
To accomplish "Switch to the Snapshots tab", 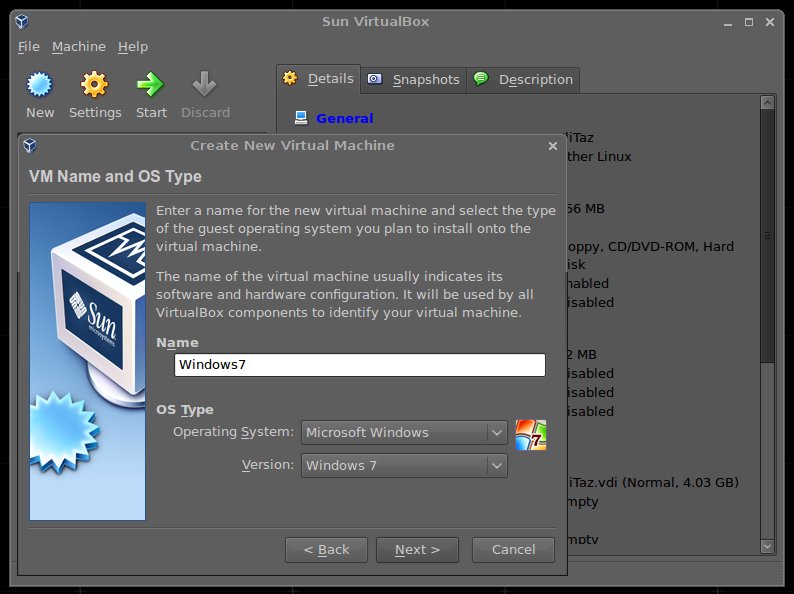I will (414, 80).
